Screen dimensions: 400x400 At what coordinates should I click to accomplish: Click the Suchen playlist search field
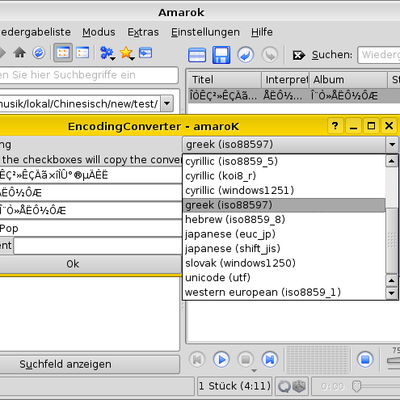point(379,55)
